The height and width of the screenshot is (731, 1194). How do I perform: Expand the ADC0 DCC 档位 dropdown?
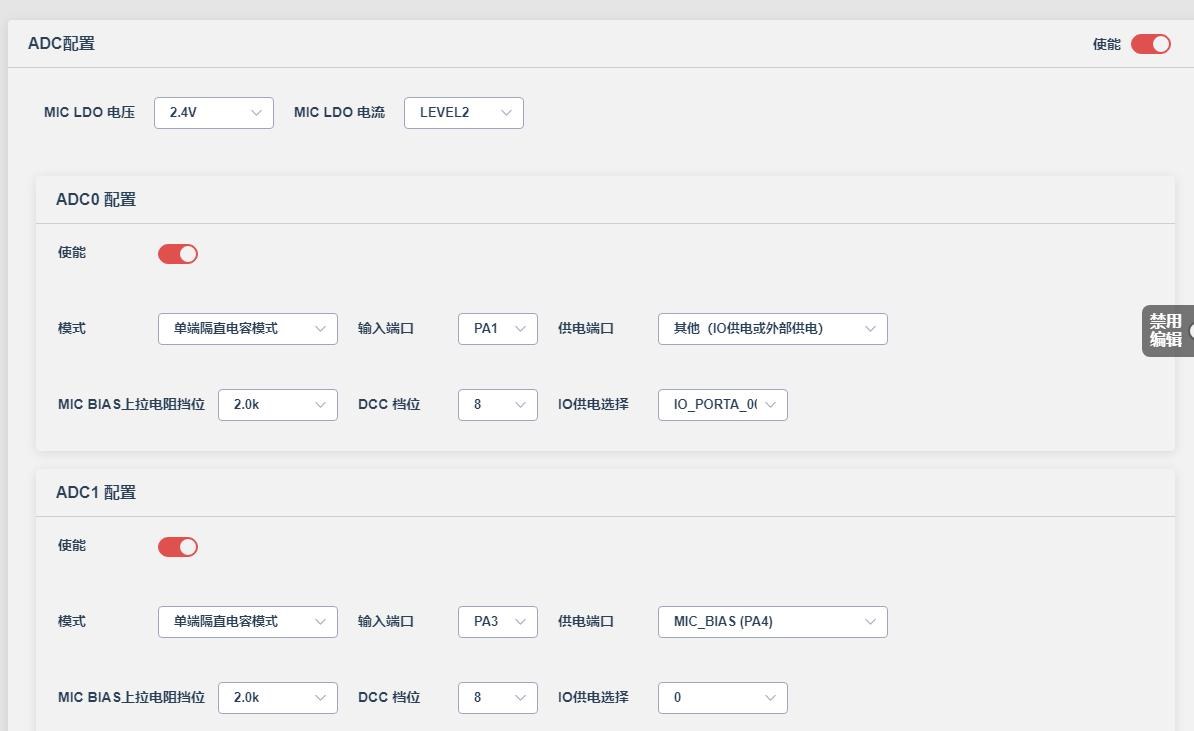click(498, 405)
